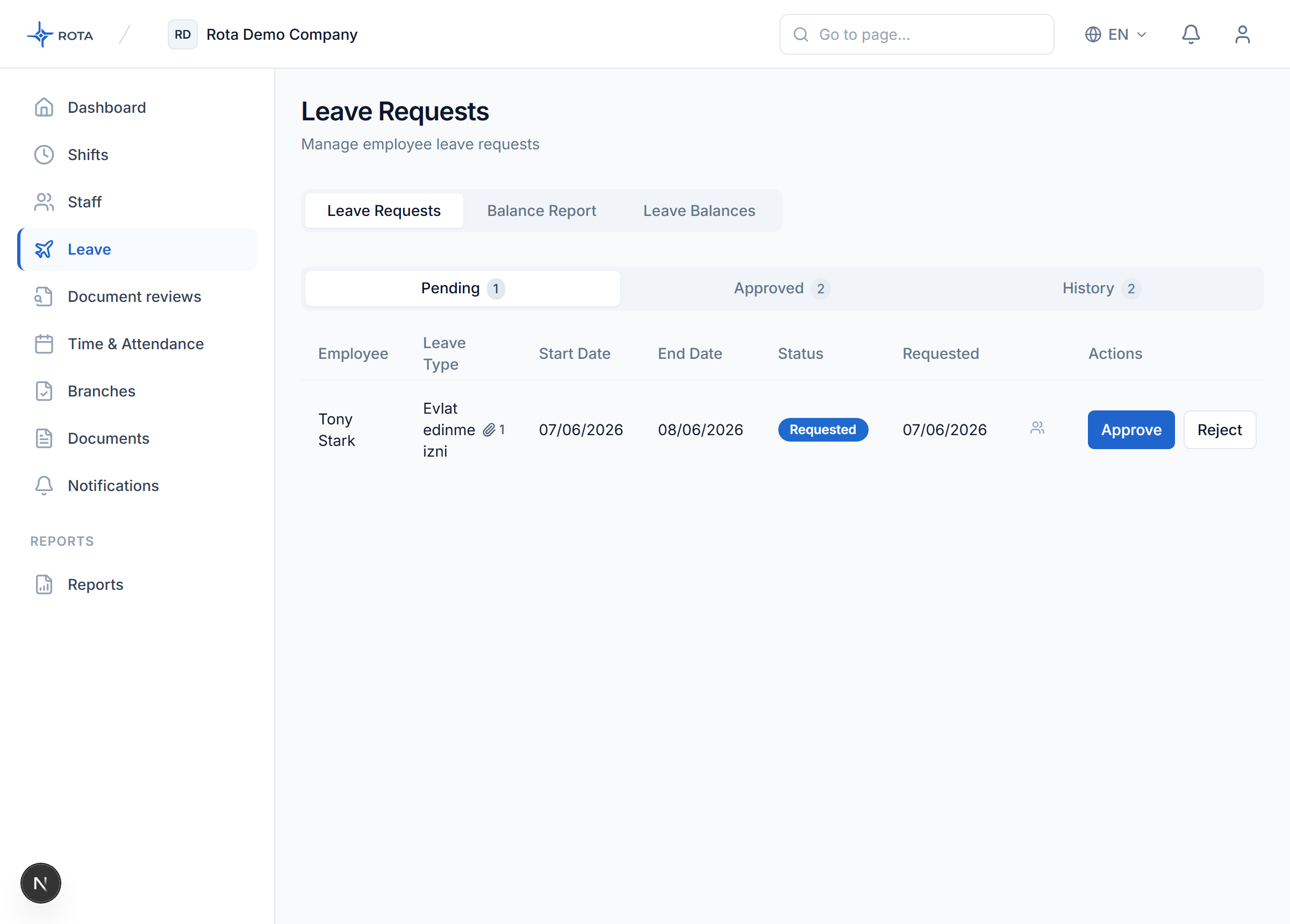This screenshot has width=1290, height=924.
Task: Click the Dashboard home icon
Action: (x=44, y=107)
